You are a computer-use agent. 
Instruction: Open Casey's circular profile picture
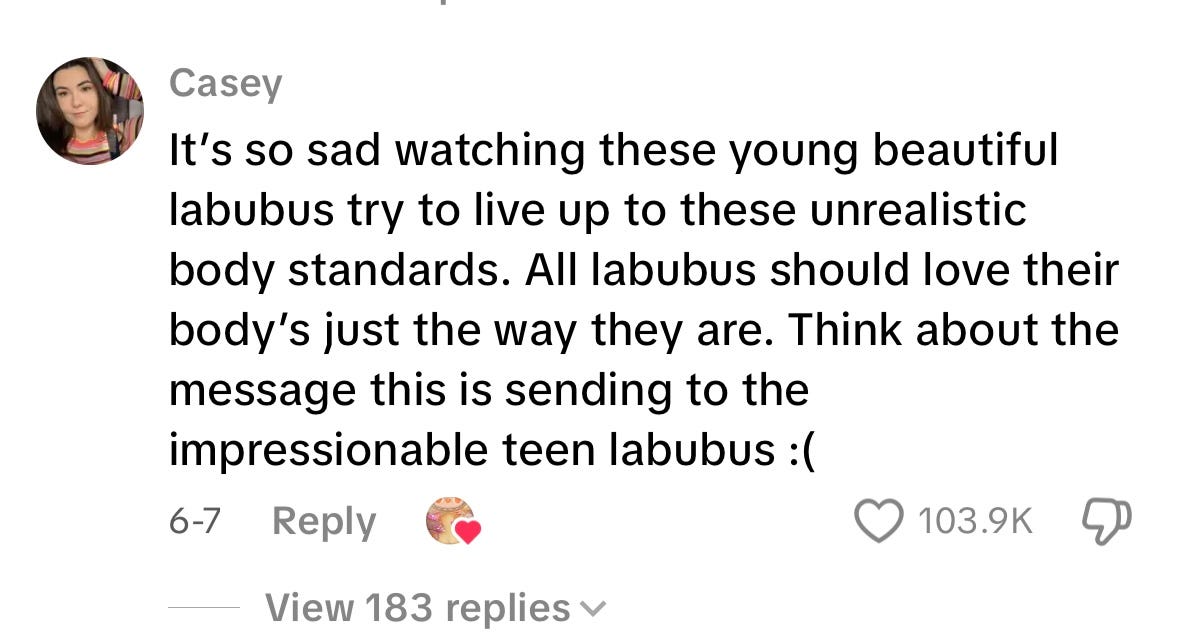tap(90, 111)
